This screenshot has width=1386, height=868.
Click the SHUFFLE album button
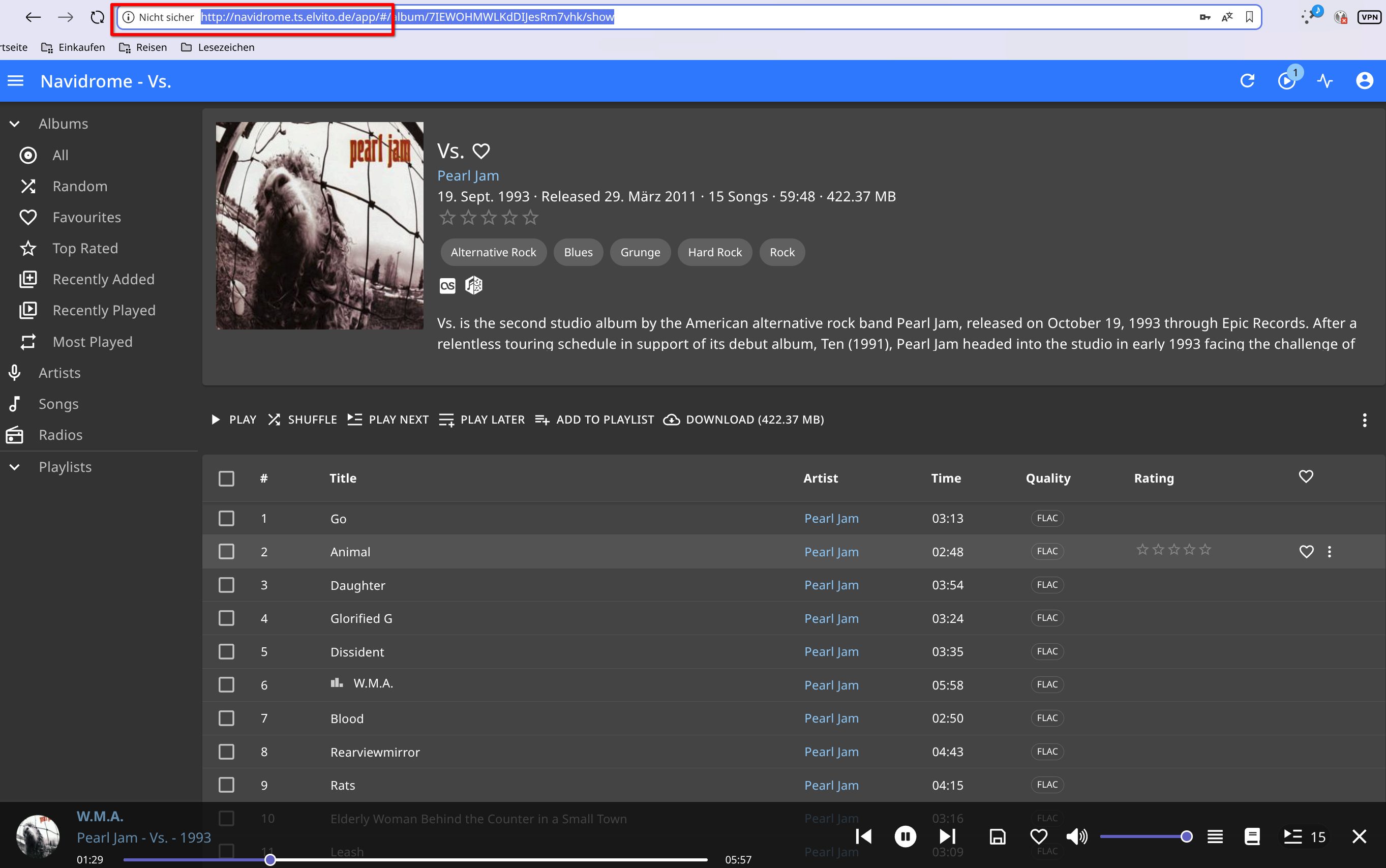coord(303,420)
